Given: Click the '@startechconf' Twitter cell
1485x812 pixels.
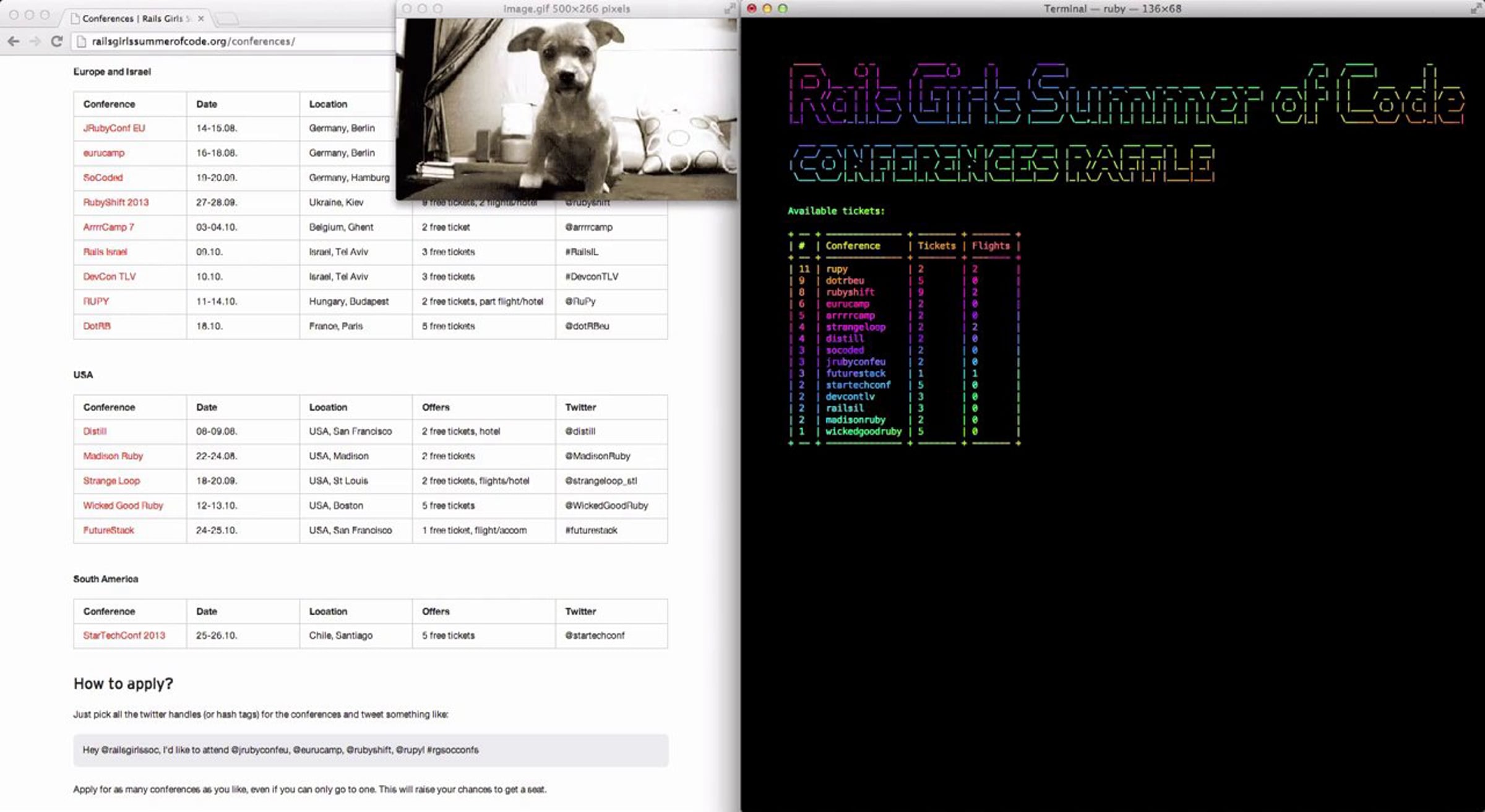Looking at the screenshot, I should [x=611, y=635].
